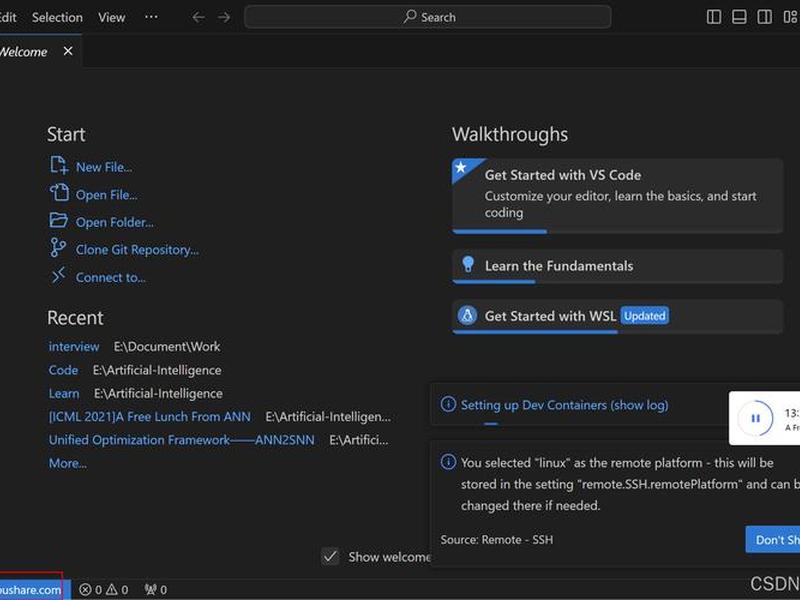Open recent folder interview
This screenshot has width=800, height=600.
(x=74, y=346)
